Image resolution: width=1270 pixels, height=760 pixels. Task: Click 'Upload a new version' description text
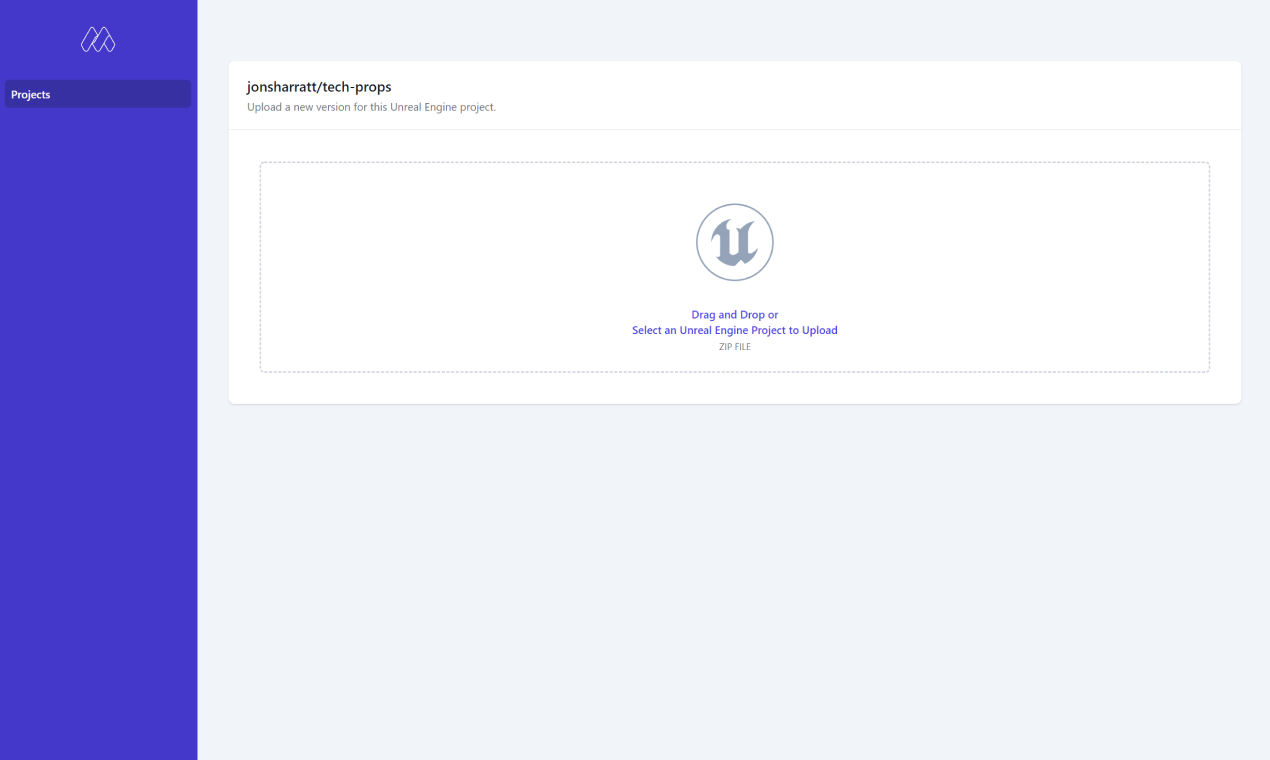coord(371,107)
